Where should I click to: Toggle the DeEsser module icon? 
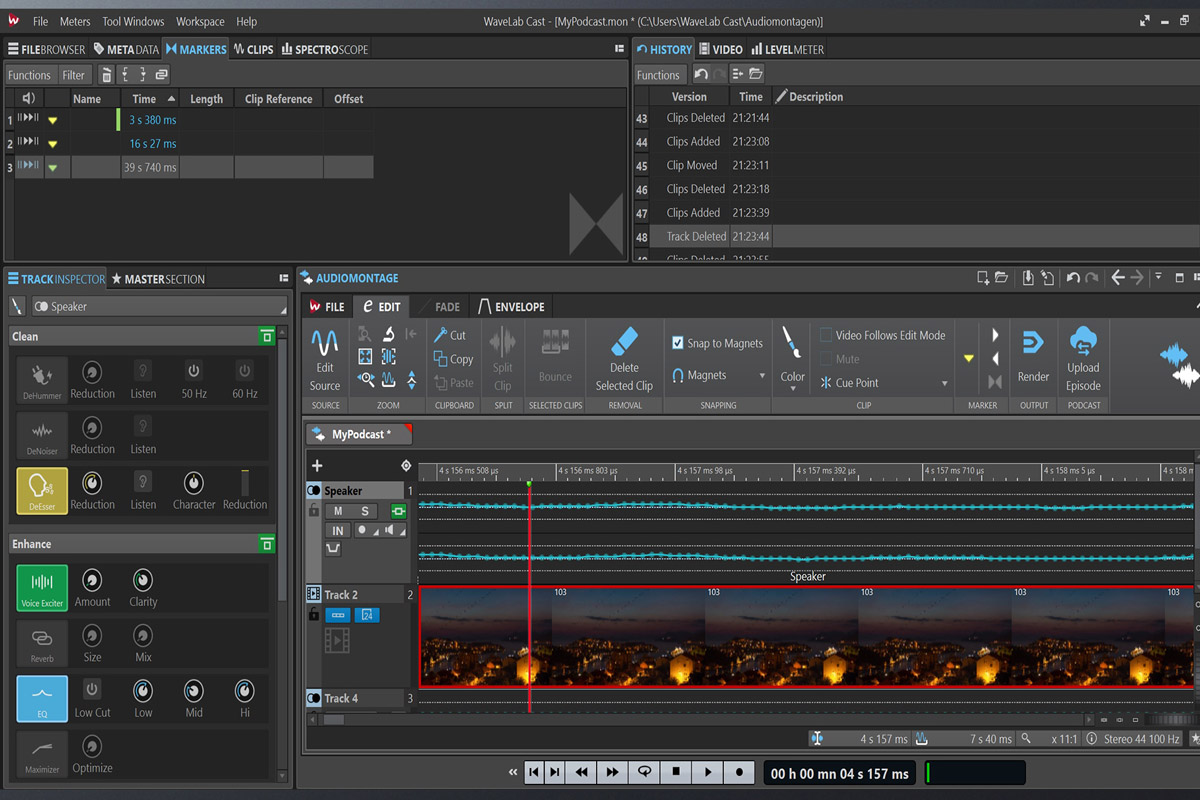tap(42, 491)
